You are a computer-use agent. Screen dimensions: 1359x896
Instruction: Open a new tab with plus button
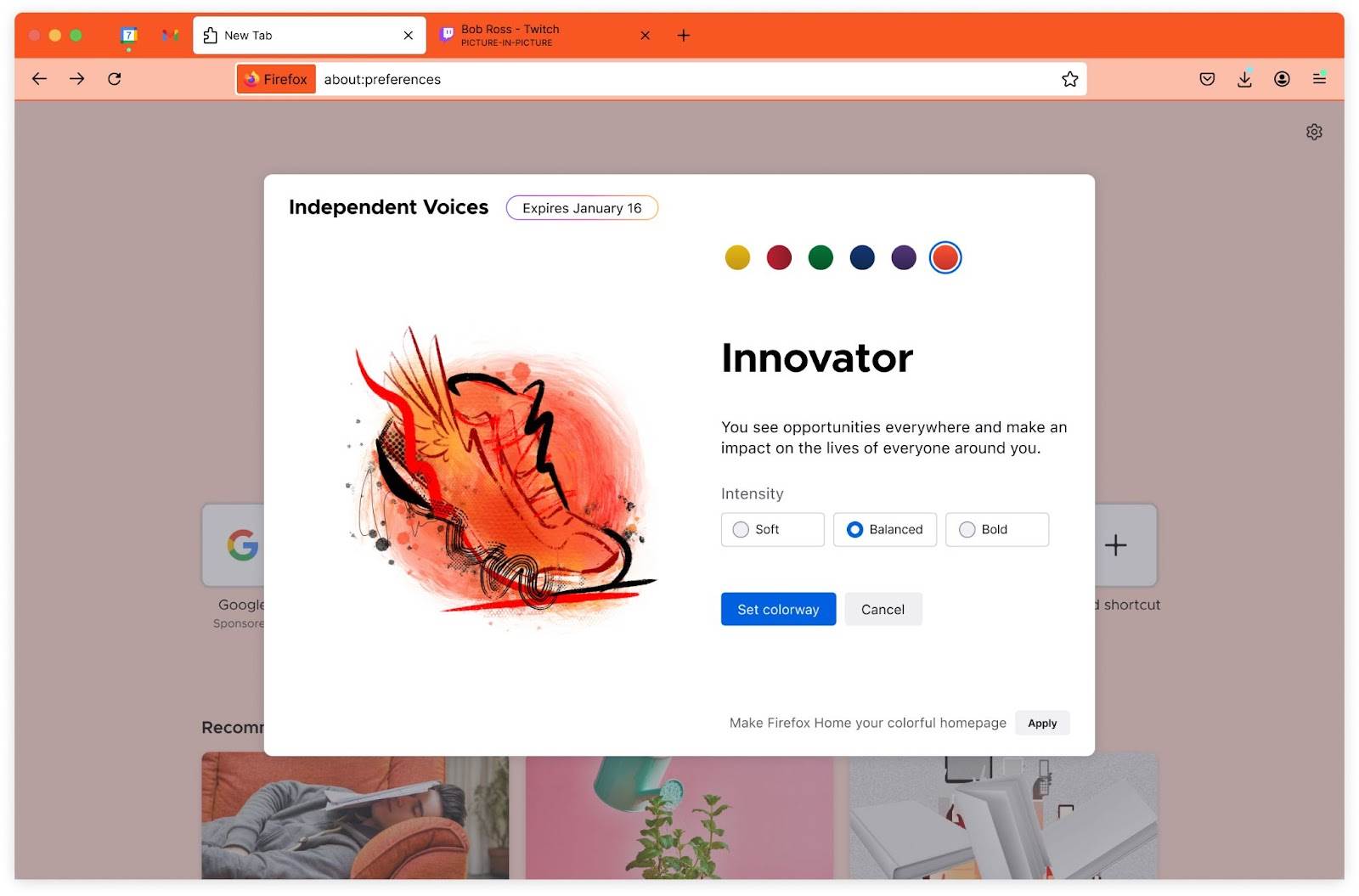click(683, 35)
